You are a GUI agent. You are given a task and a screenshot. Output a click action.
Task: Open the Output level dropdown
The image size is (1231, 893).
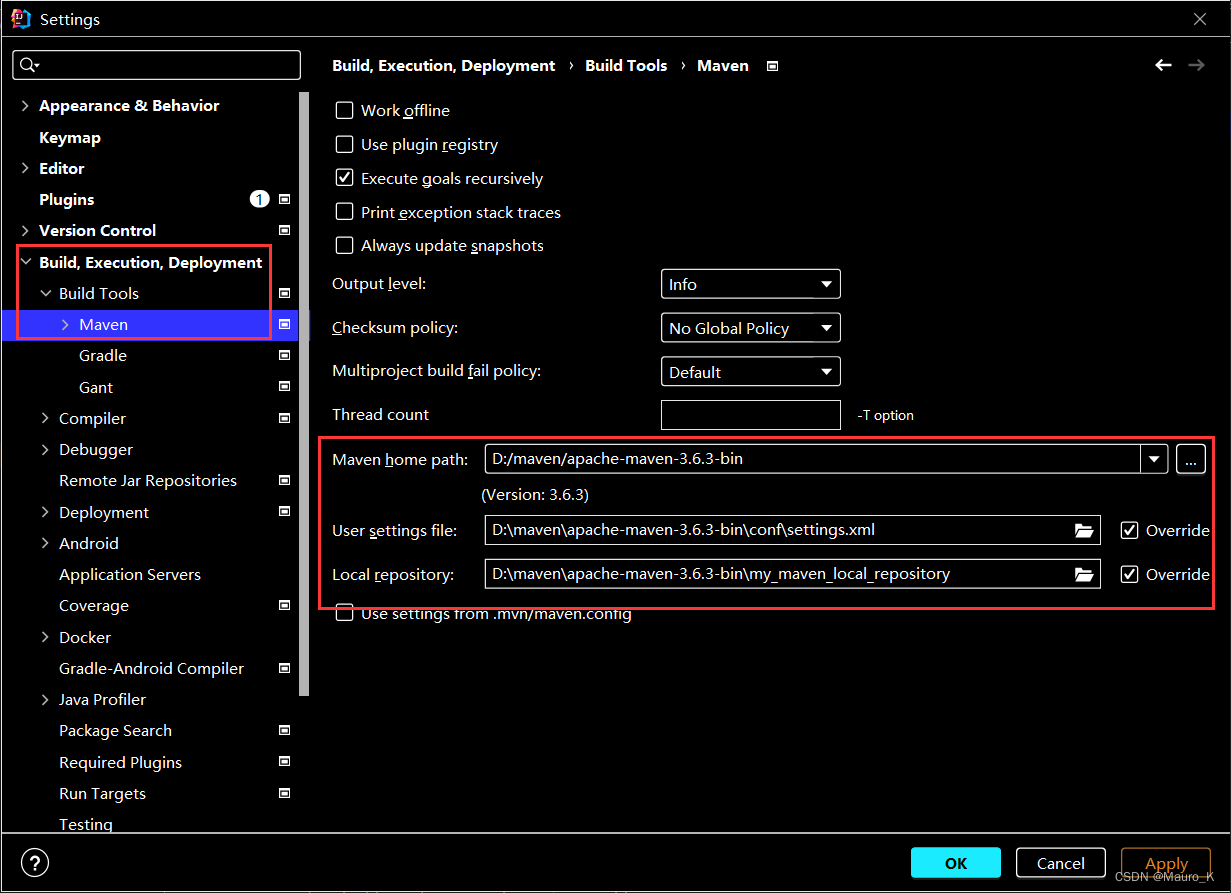pos(751,285)
